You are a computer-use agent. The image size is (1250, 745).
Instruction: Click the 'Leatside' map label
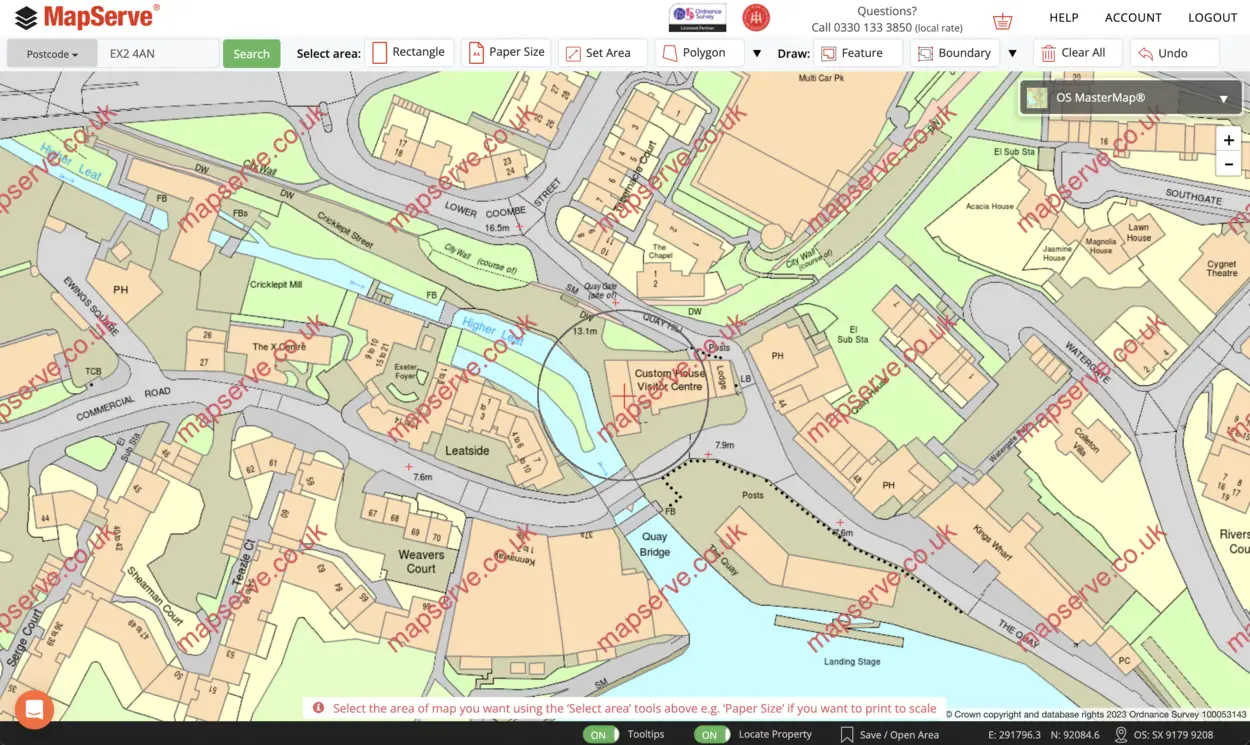(467, 451)
